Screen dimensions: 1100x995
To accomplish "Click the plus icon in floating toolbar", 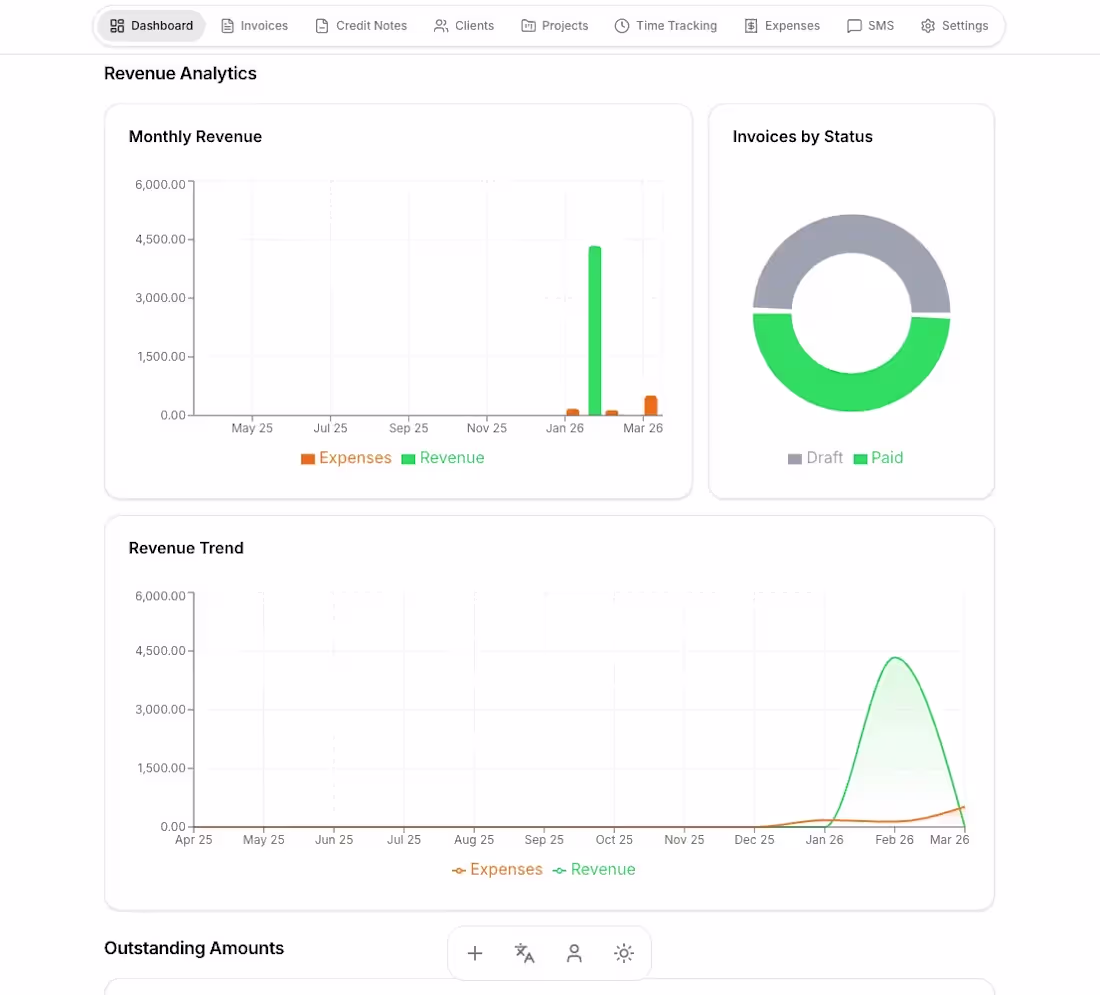I will click(475, 953).
